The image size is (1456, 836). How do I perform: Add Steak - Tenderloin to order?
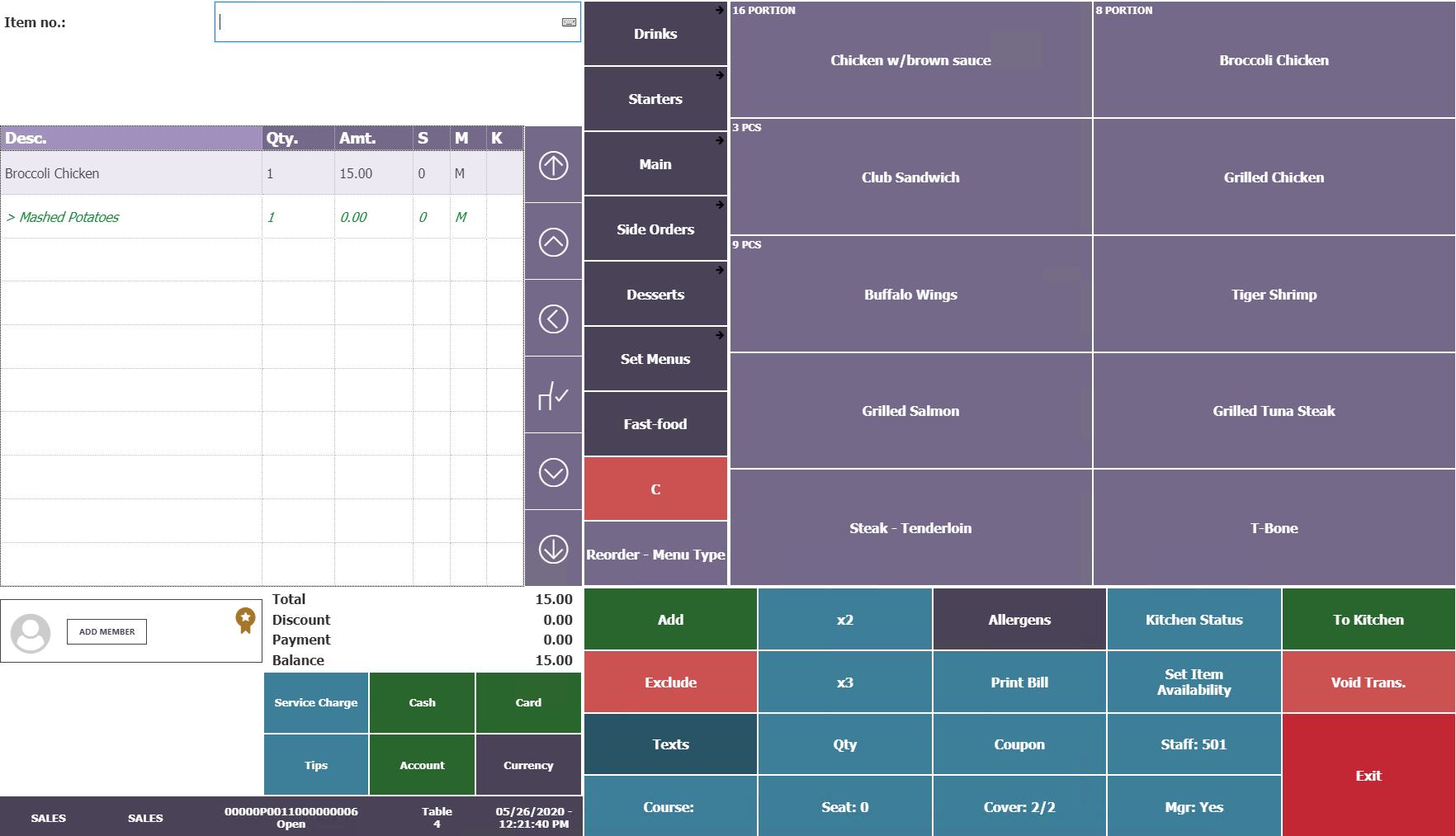click(x=910, y=528)
